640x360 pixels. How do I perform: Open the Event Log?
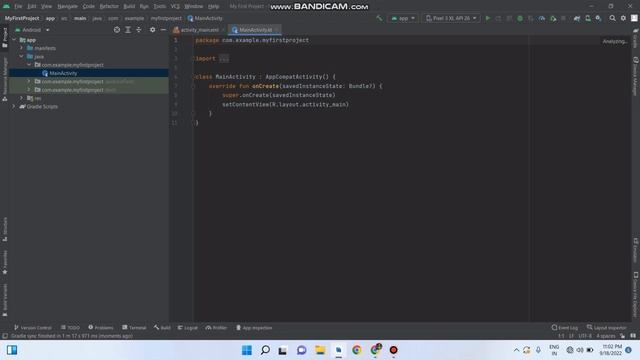pyautogui.click(x=564, y=328)
